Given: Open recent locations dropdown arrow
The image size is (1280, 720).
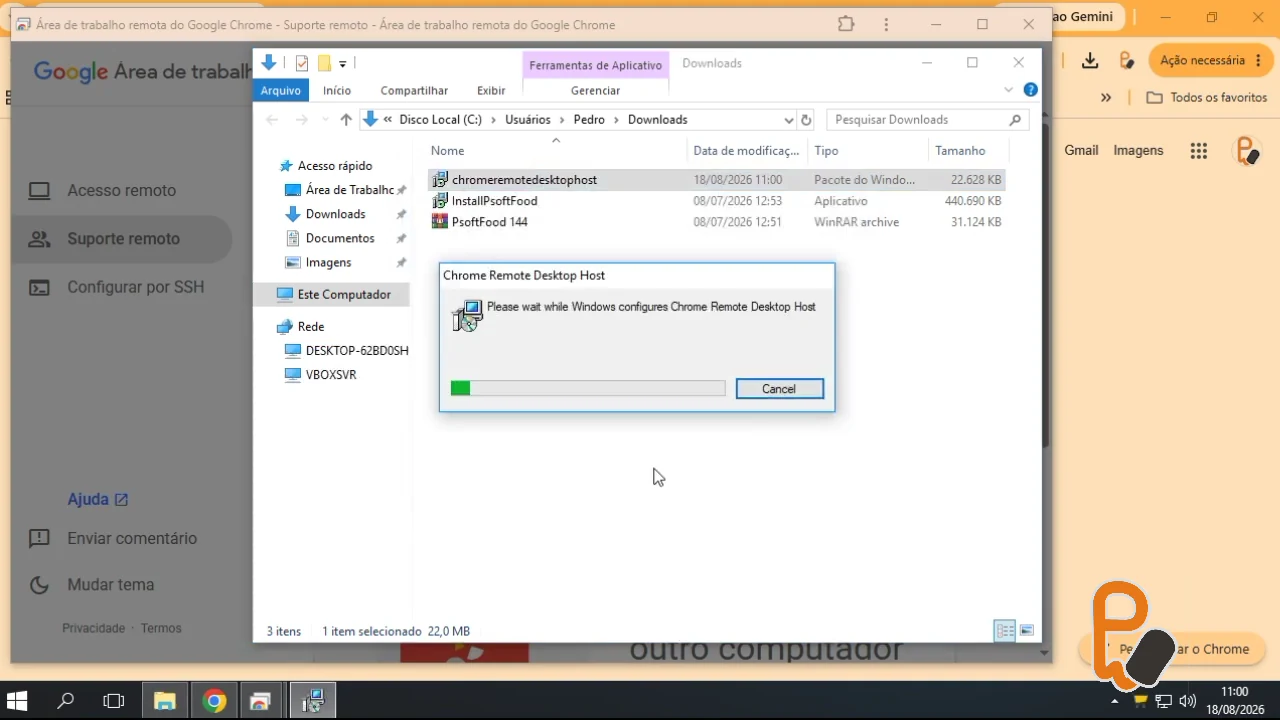Looking at the screenshot, I should pyautogui.click(x=323, y=120).
